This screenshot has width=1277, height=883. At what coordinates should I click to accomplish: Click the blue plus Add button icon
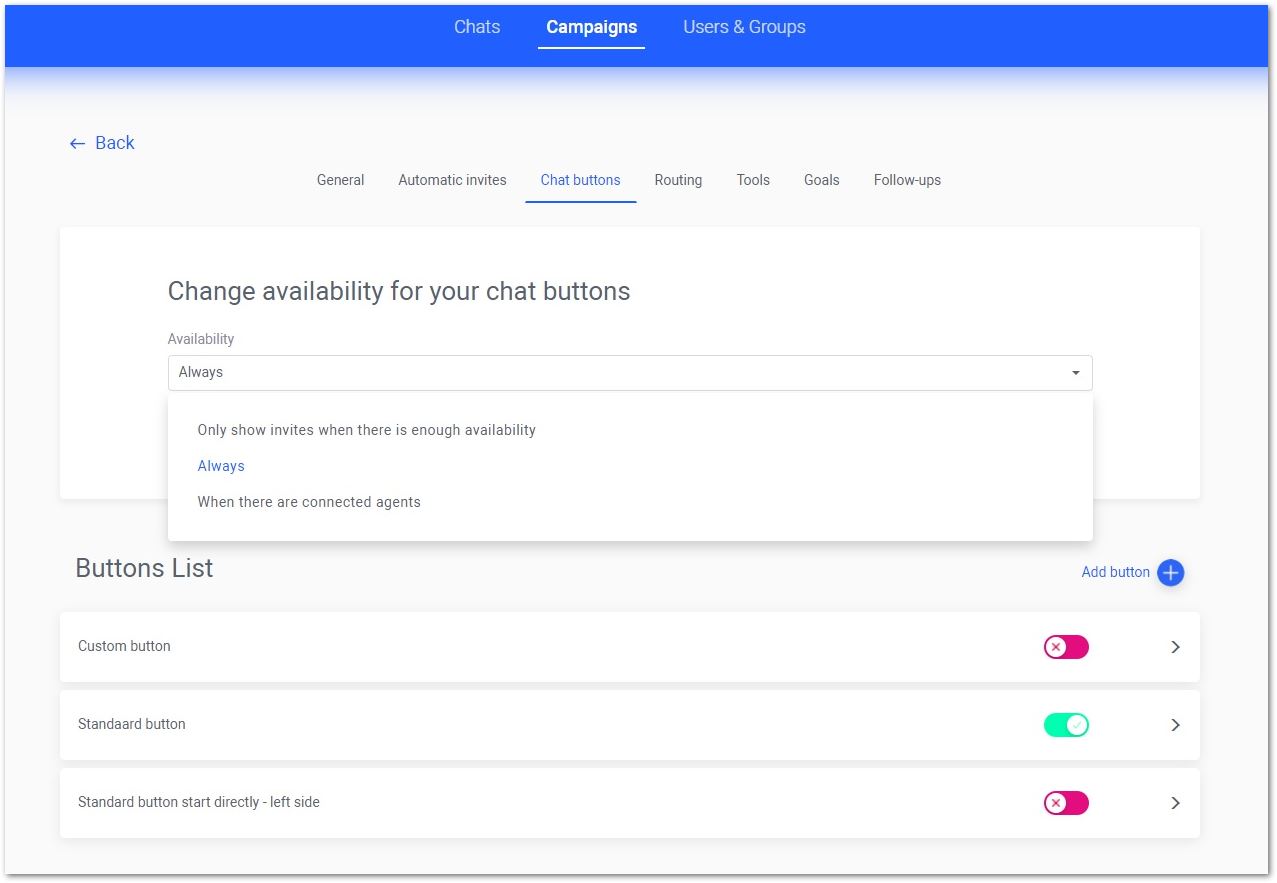(x=1170, y=573)
